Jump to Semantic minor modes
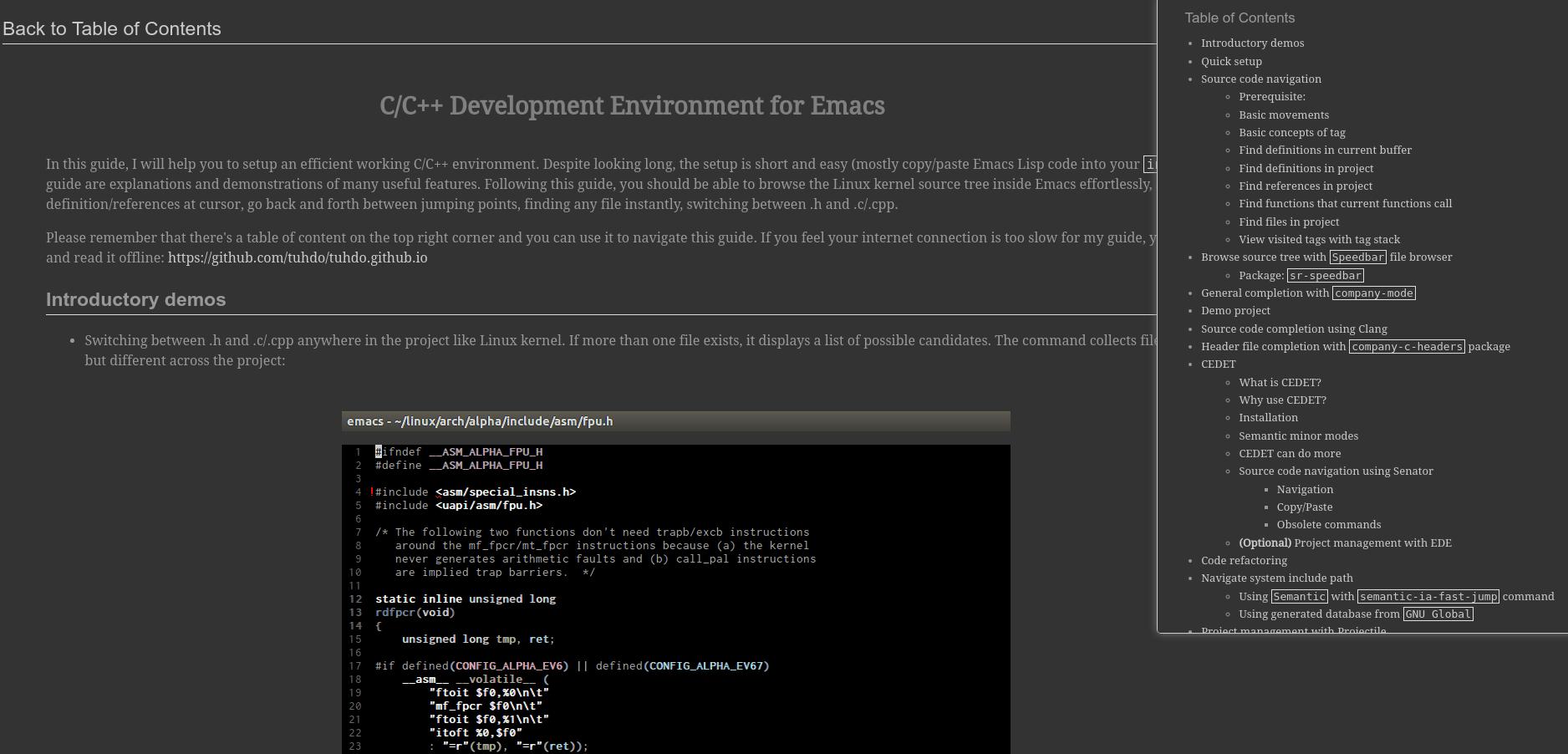The image size is (1568, 754). click(x=1298, y=436)
